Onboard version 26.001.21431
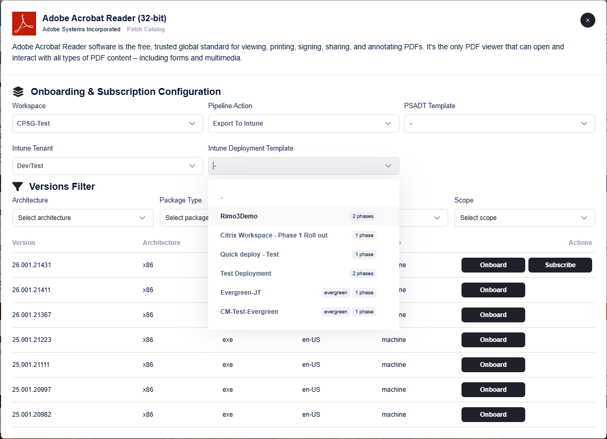The width and height of the screenshot is (607, 439). (493, 265)
